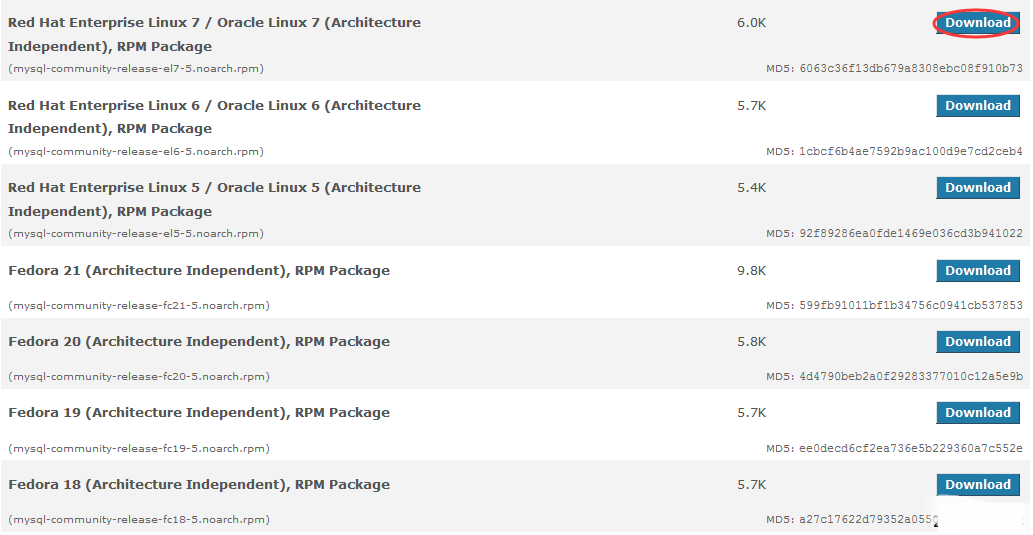Click the 9.8K file size for Fedora 21

pos(751,271)
